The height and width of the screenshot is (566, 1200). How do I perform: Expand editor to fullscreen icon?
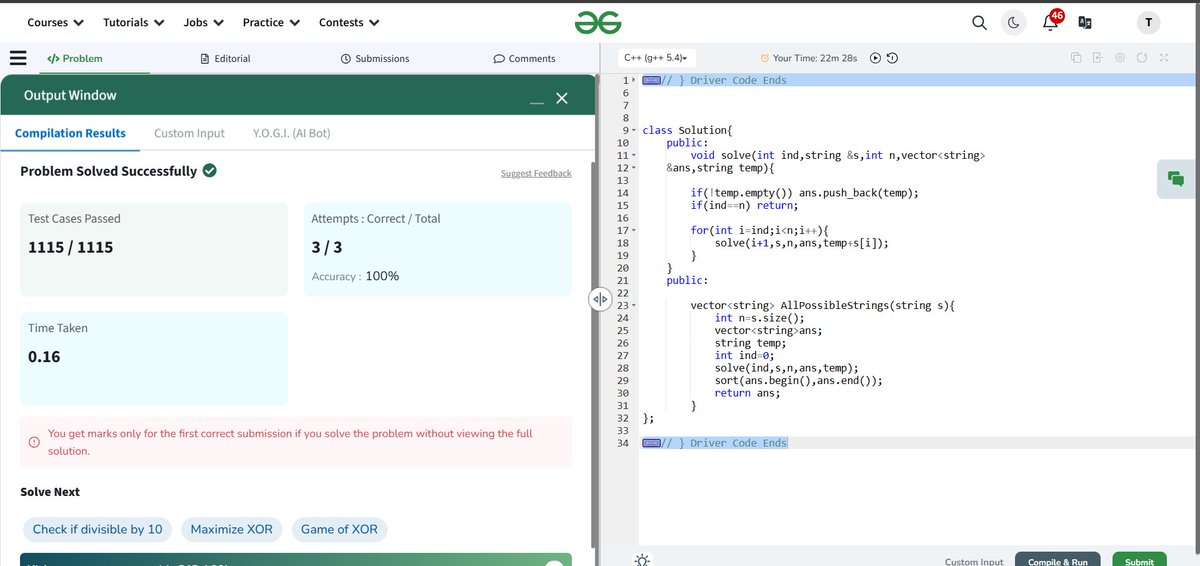(x=1164, y=58)
